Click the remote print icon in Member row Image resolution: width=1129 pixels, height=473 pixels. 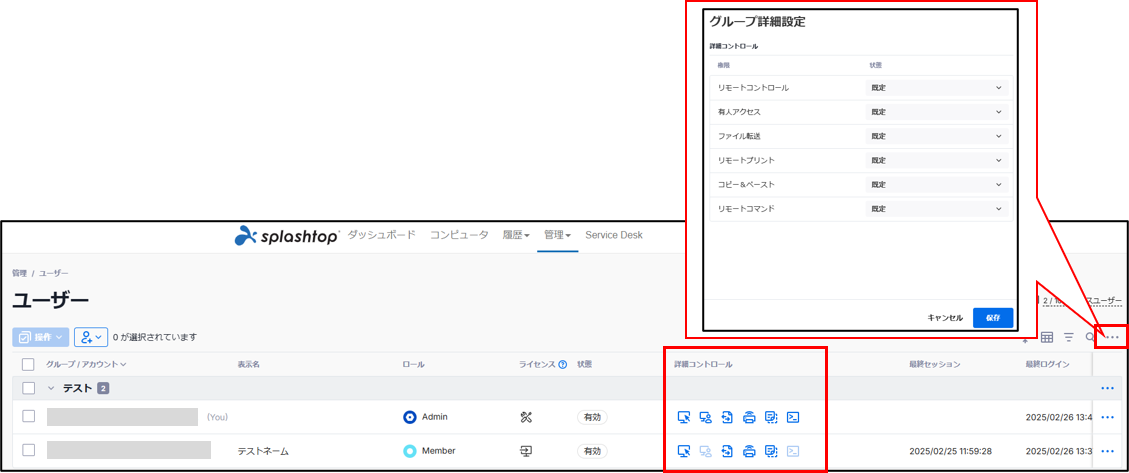coord(749,452)
